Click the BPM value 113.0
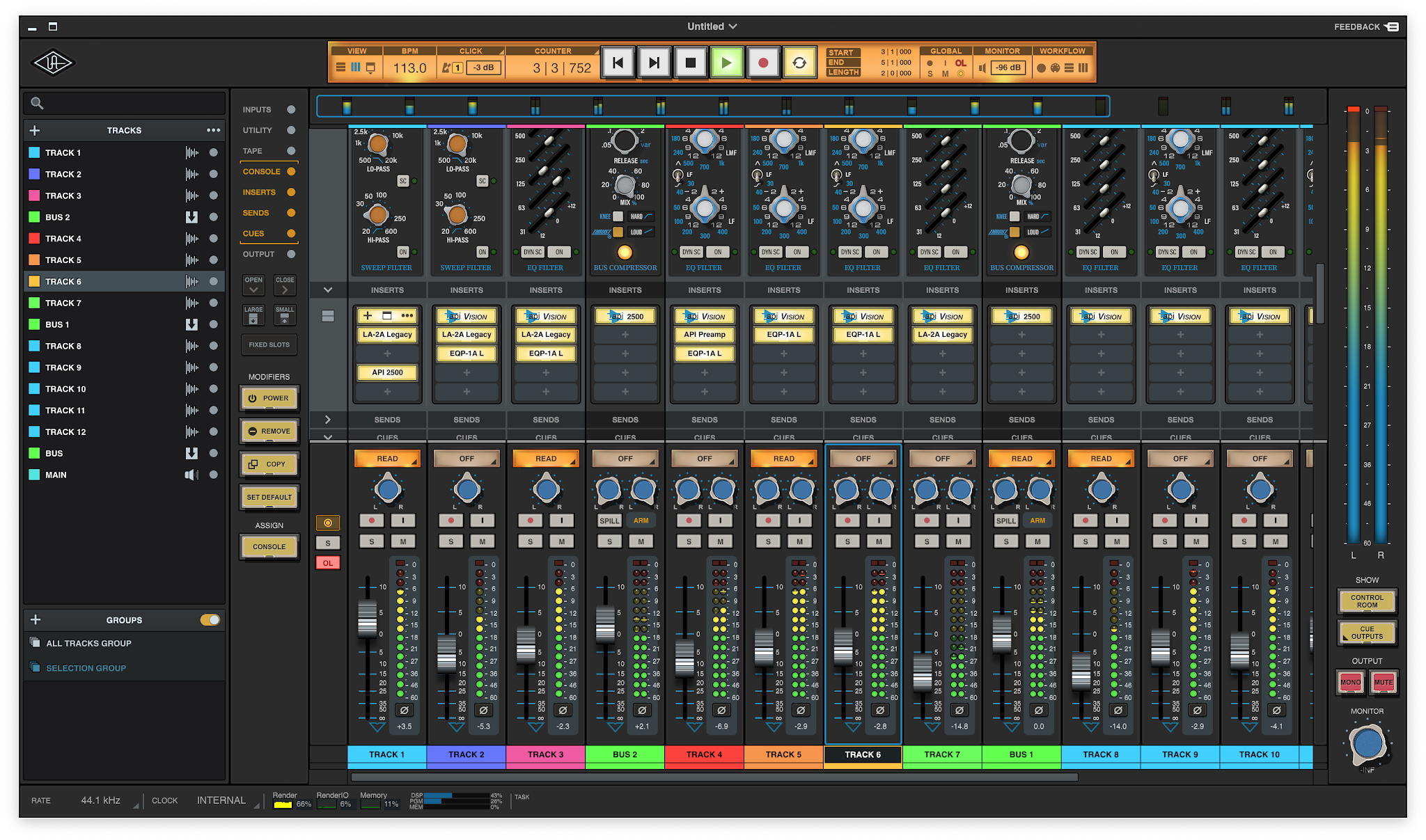The image size is (1426, 840). (409, 68)
